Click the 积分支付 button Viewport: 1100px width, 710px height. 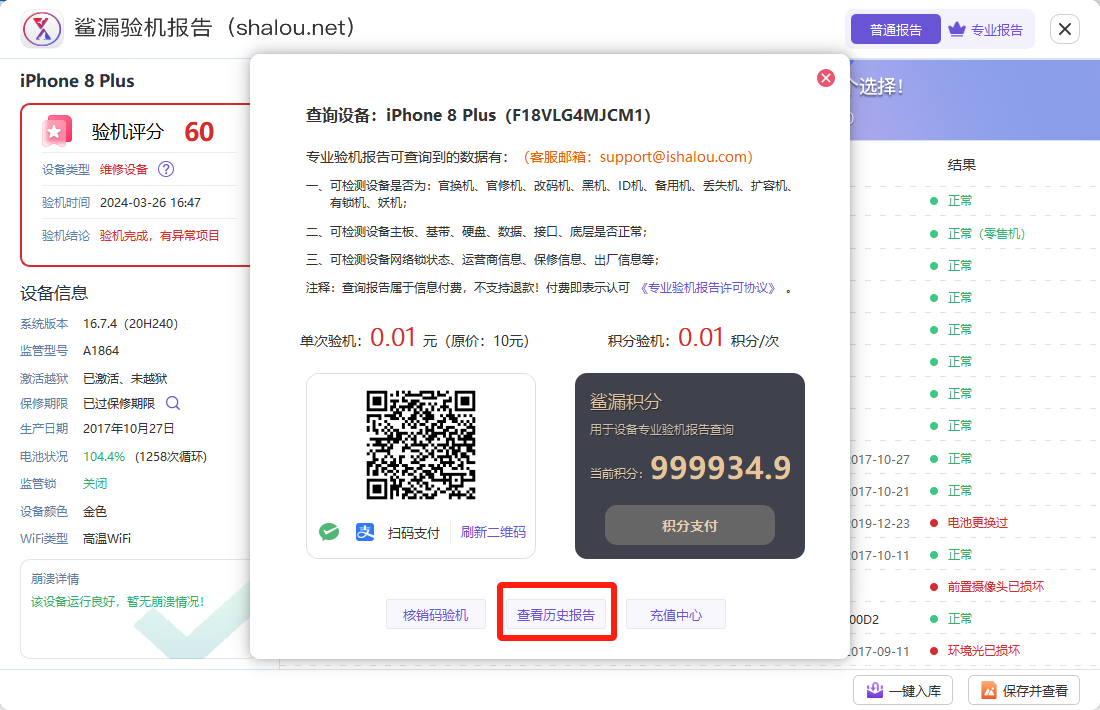click(x=690, y=525)
